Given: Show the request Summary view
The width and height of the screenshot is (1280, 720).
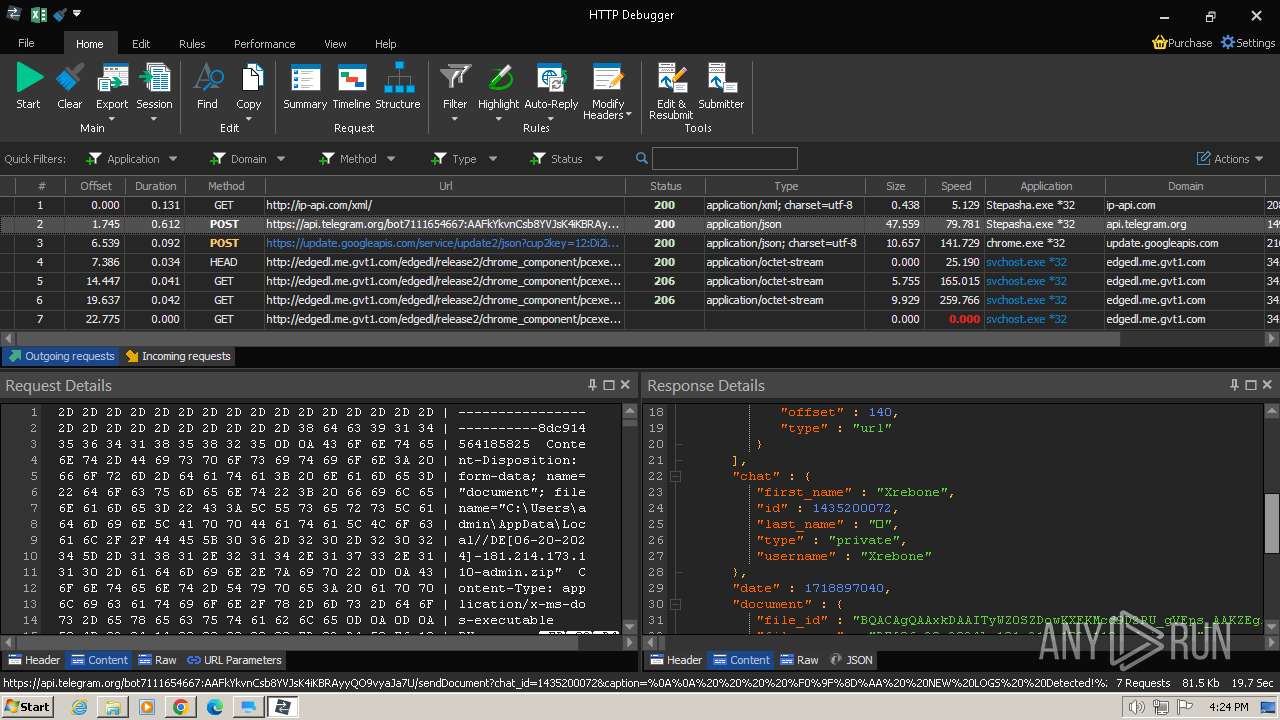Looking at the screenshot, I should click(x=305, y=86).
